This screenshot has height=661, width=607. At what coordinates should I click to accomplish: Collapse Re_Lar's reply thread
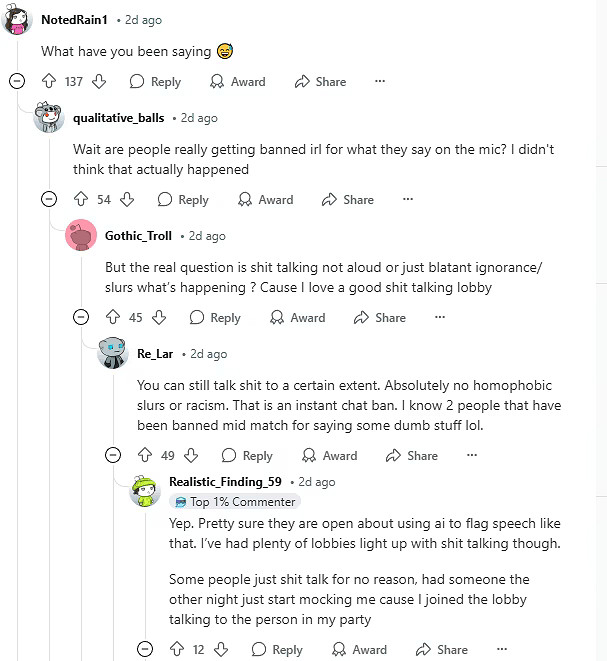point(113,456)
